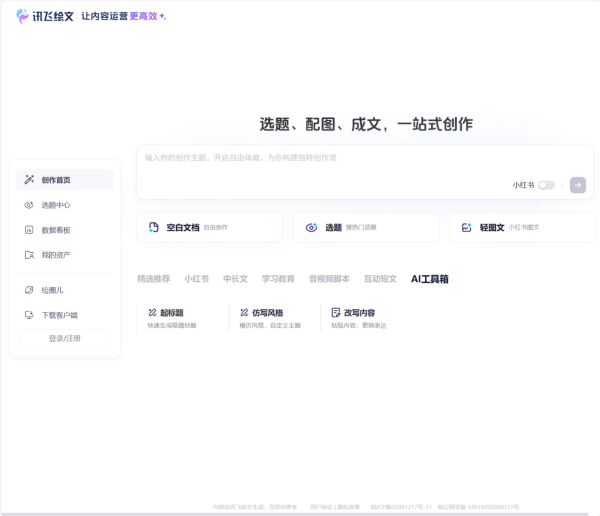Click the image icon on 轻图文 card

(466, 227)
